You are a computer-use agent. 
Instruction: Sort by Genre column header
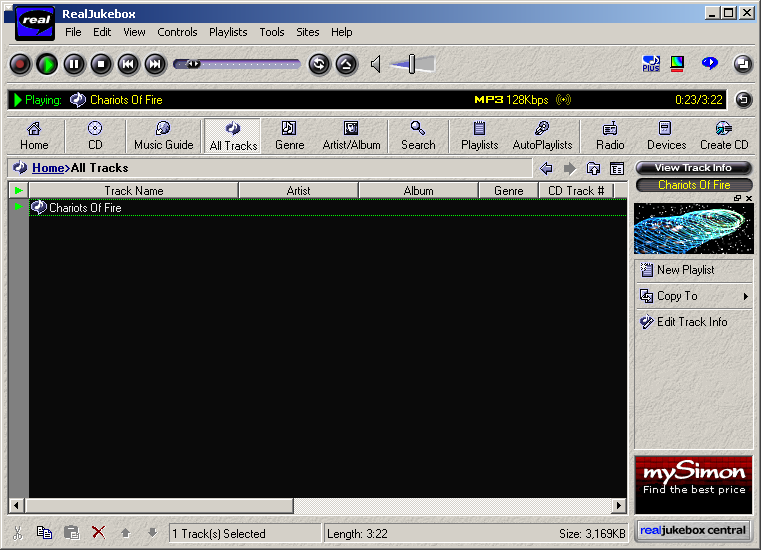[509, 191]
